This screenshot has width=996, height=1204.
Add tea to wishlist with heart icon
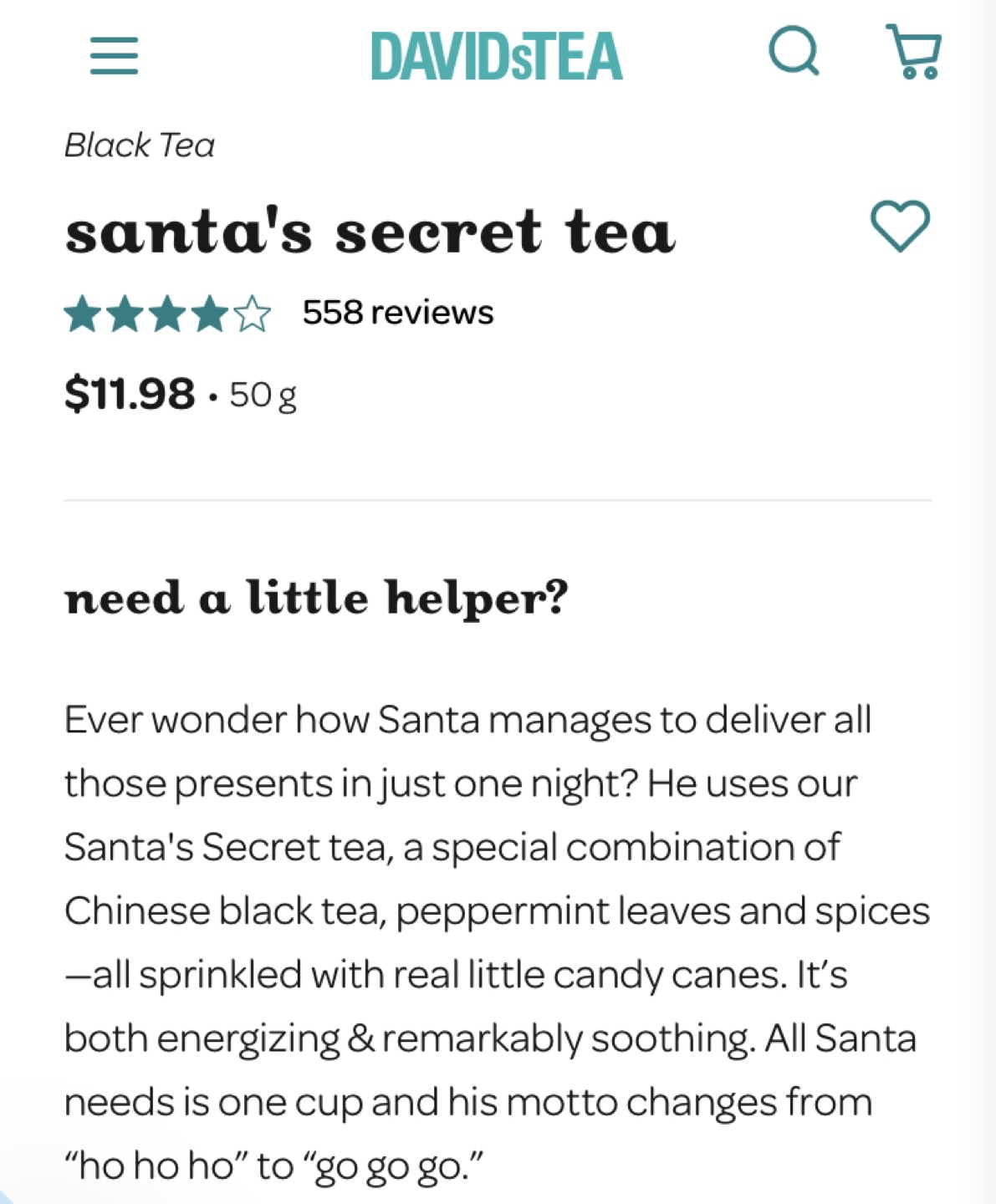point(900,226)
